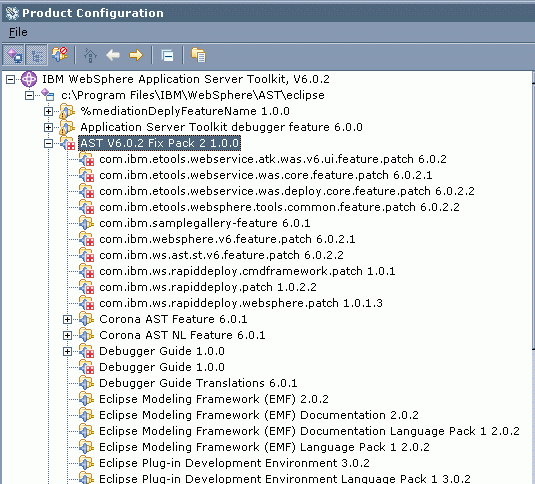Expand the %mediationDeplyFeatureName 1.0.0 node
The image size is (535, 484).
coord(48,111)
